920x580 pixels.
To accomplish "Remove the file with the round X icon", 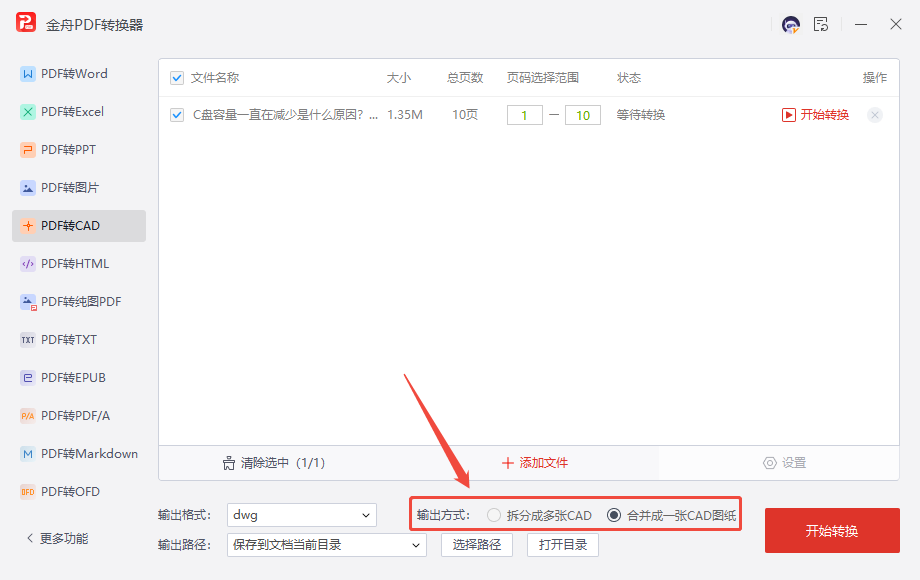I will (875, 115).
